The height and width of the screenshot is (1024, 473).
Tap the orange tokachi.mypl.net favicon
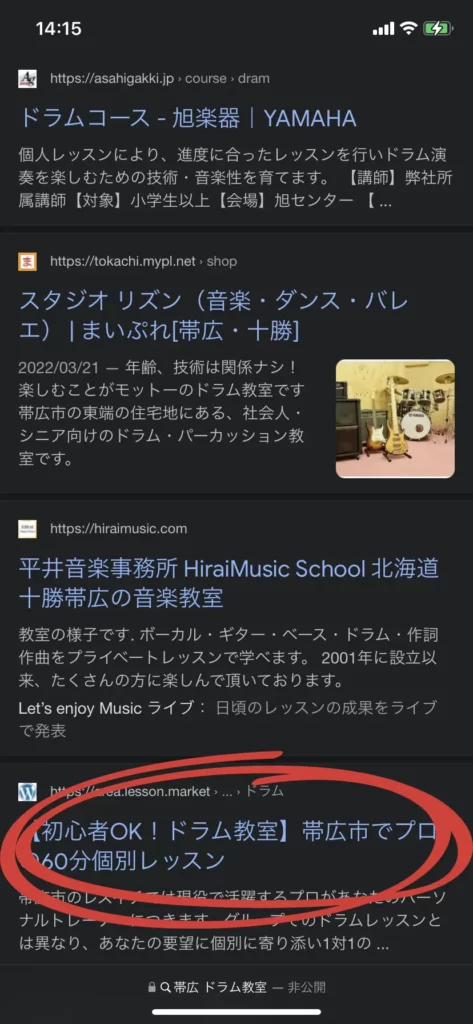tap(27, 261)
